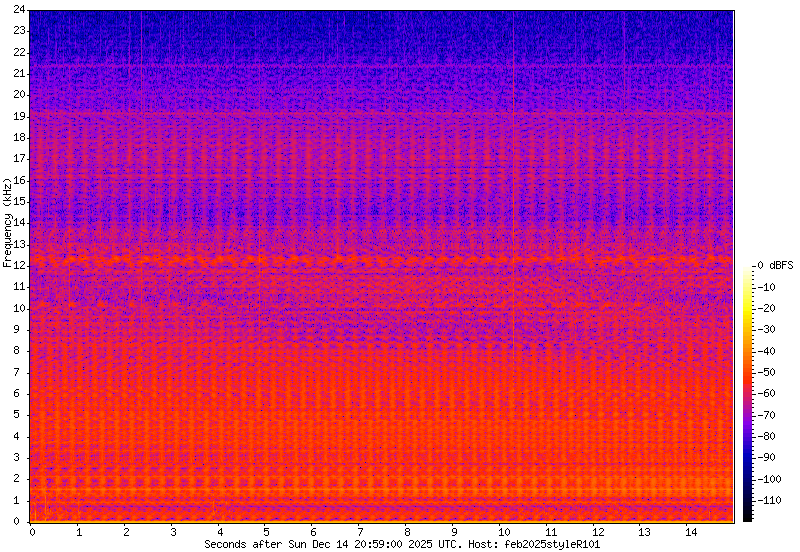Click the thin horizontal line near 21.5 kHz
The width and height of the screenshot is (800, 552).
[380, 66]
